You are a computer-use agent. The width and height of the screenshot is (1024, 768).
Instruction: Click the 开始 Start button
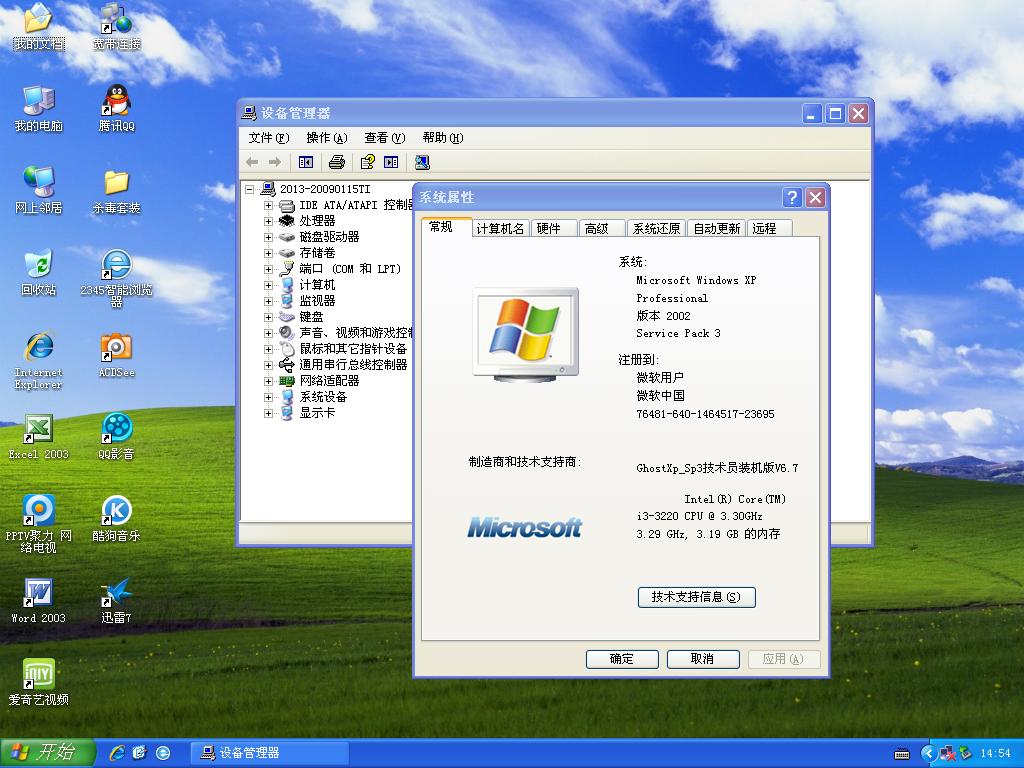48,753
